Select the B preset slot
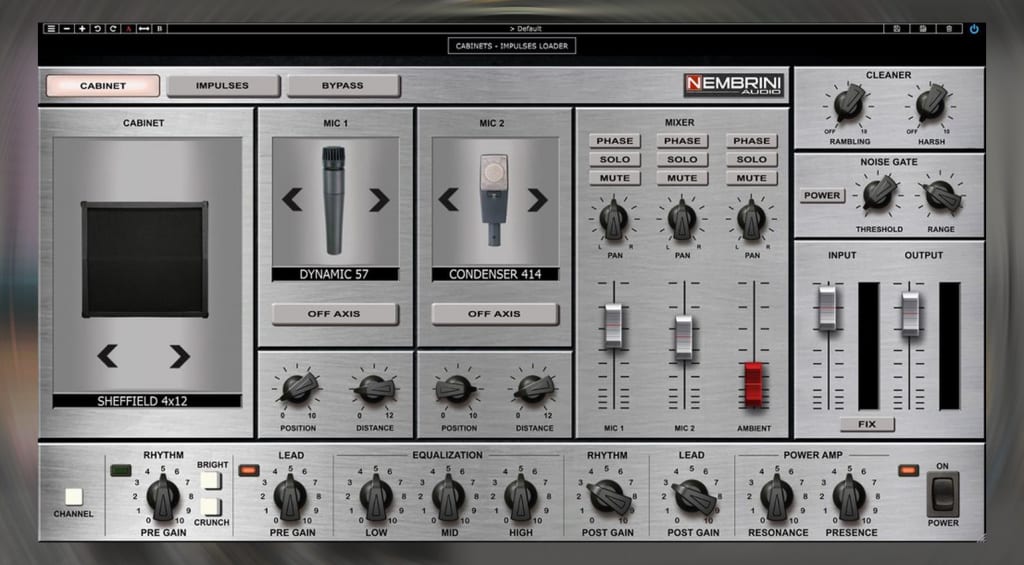Image resolution: width=1024 pixels, height=565 pixels. pyautogui.click(x=159, y=29)
